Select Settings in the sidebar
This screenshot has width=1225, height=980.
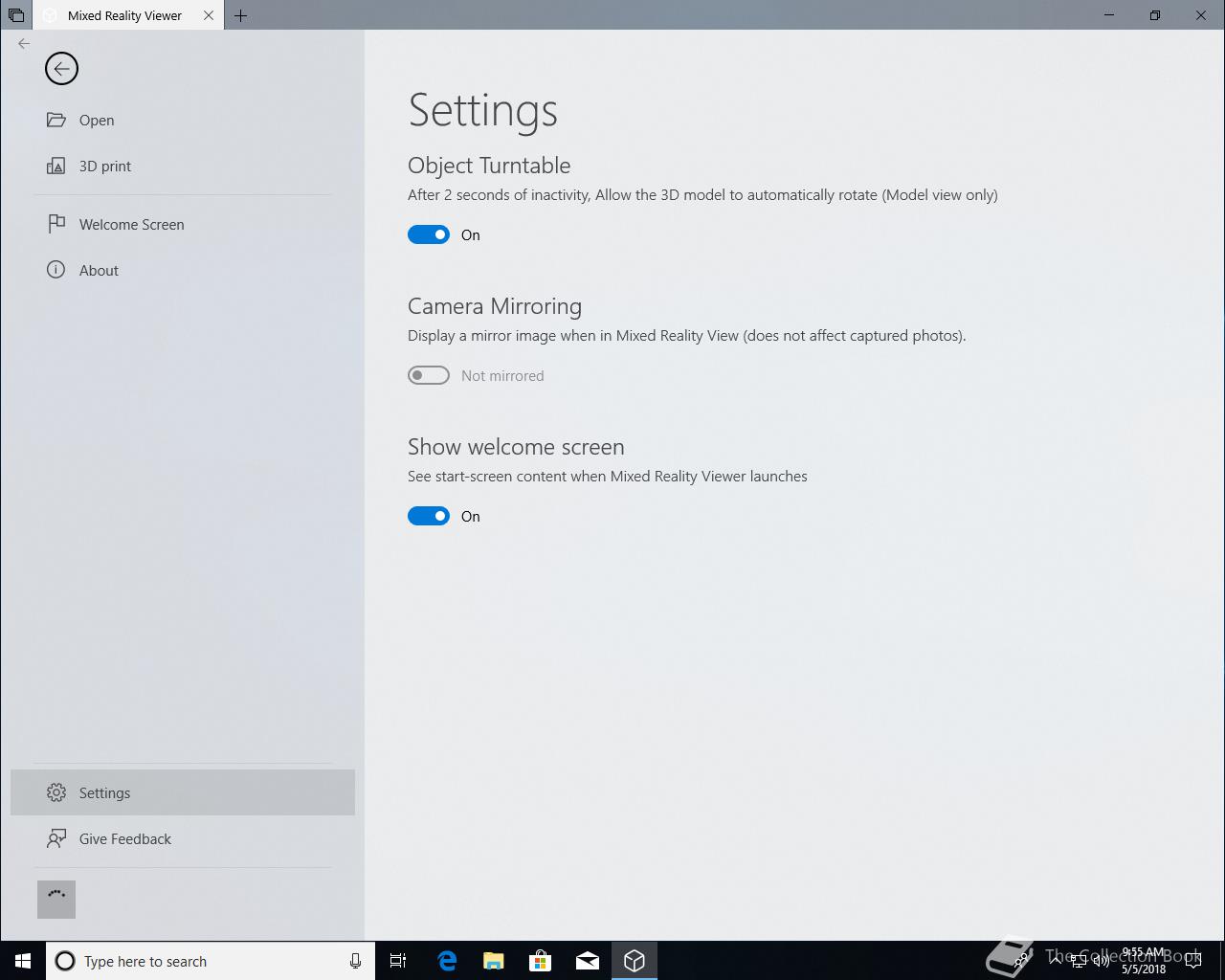point(183,792)
